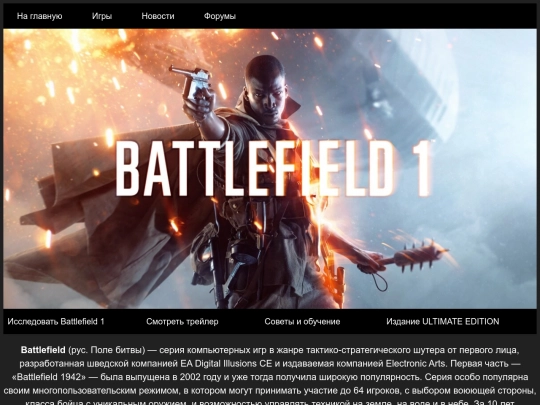Open the Новости page
Screen dimensions: 540x405
(x=158, y=16)
